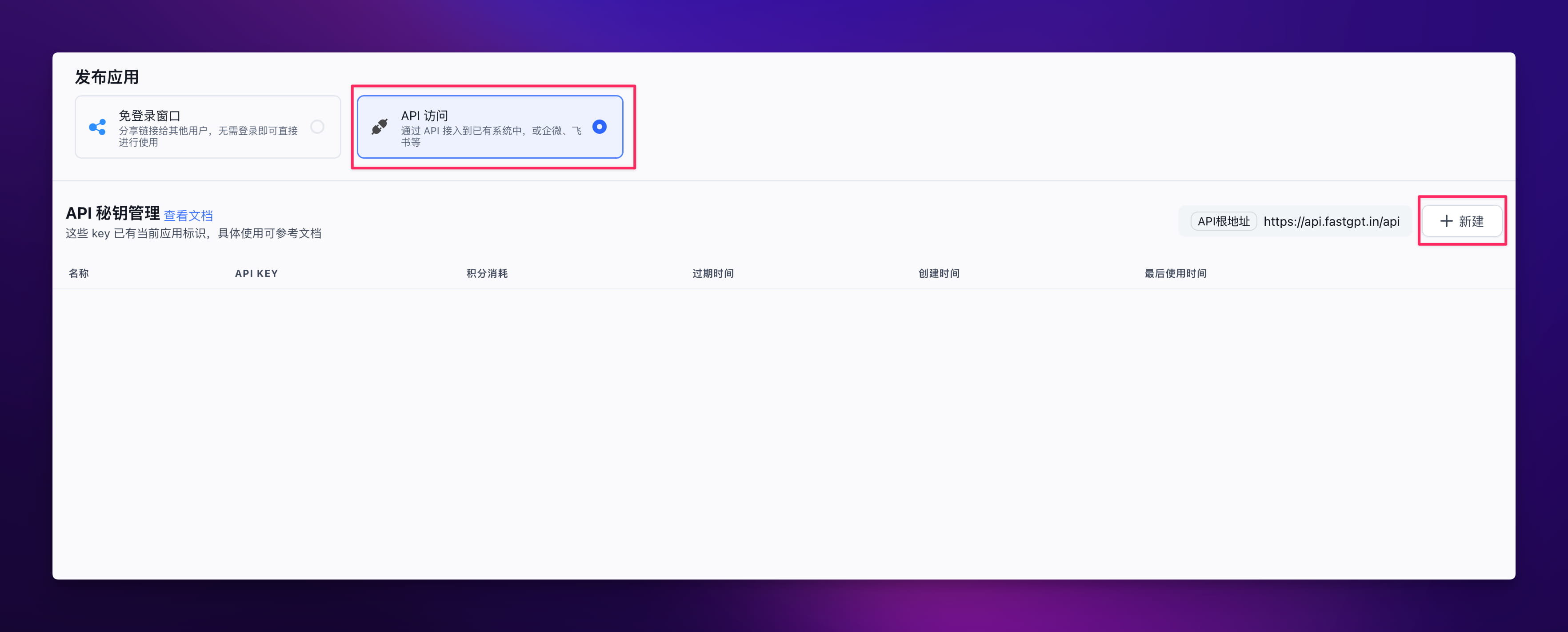
Task: Click the 积分消耗 column header
Action: [487, 273]
